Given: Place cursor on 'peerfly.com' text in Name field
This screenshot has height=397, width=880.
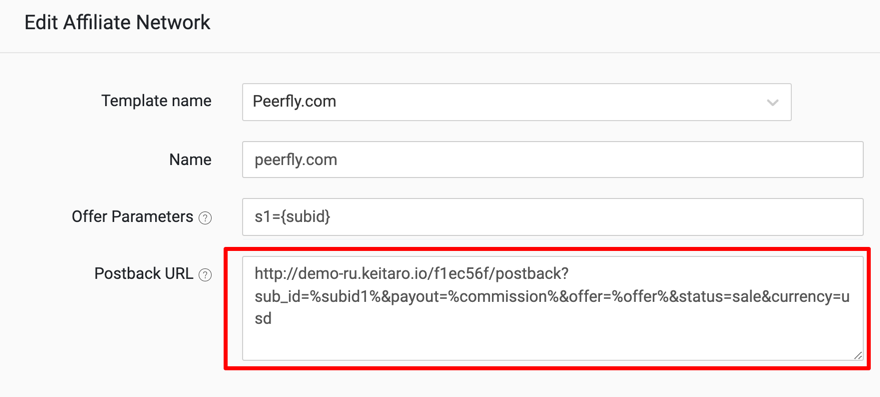Looking at the screenshot, I should coord(296,160).
